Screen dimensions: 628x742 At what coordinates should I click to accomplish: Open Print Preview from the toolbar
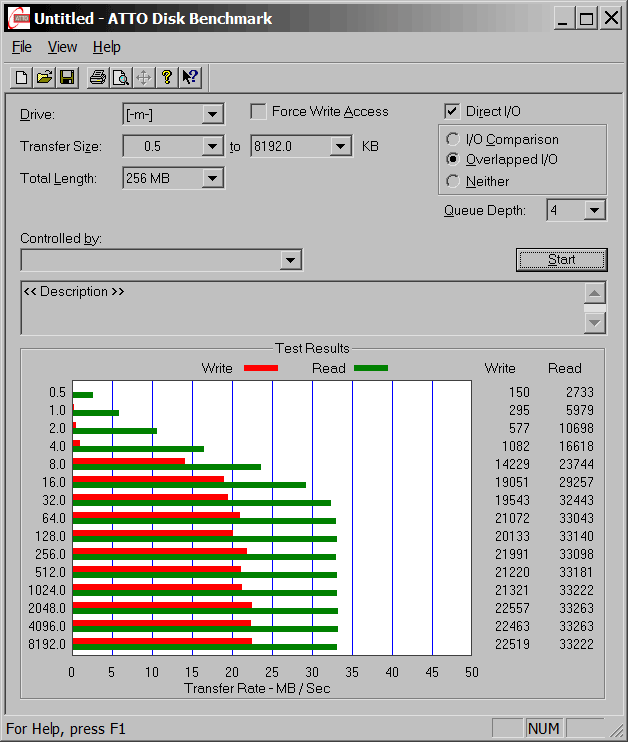[120, 77]
